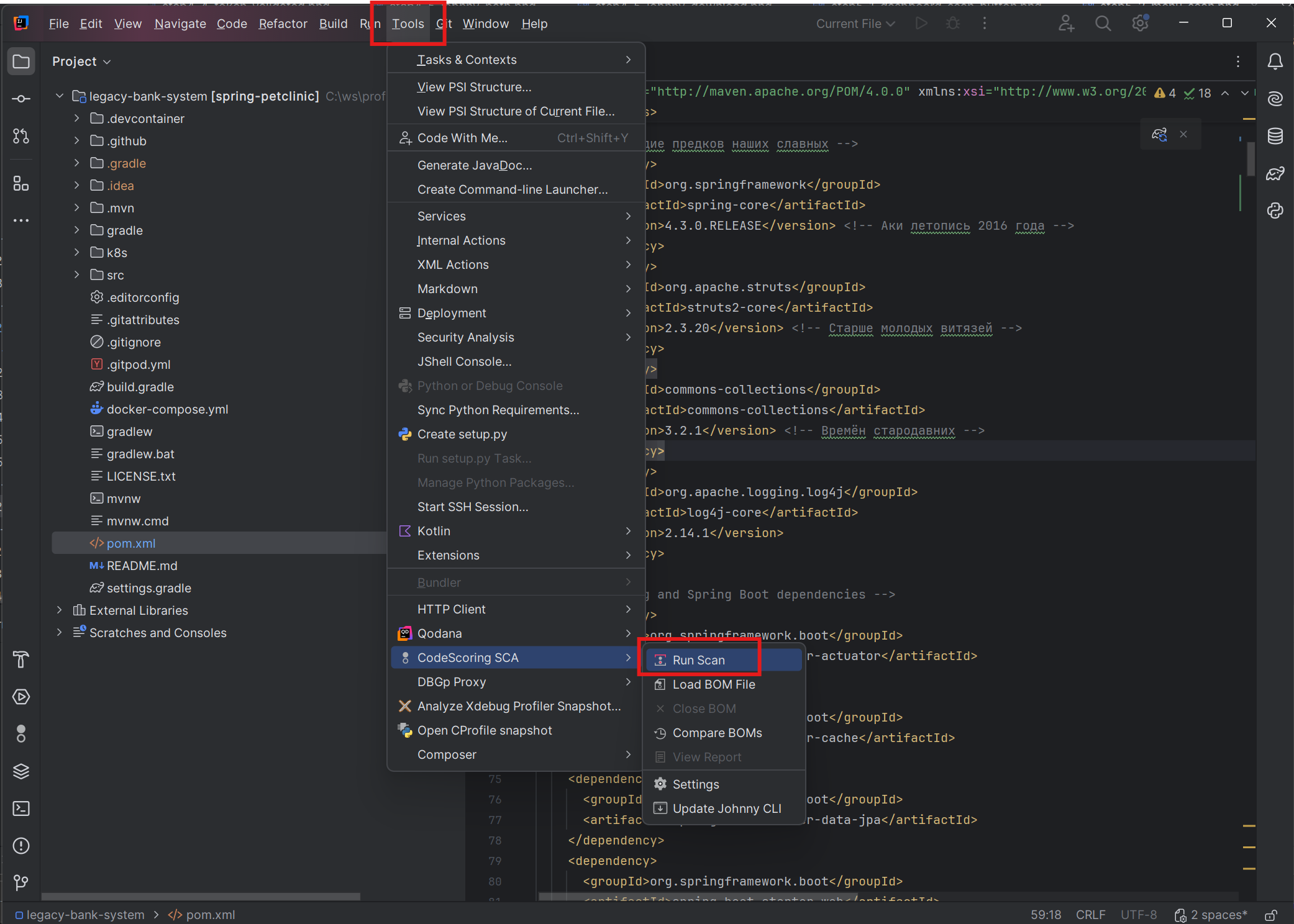Image resolution: width=1294 pixels, height=924 pixels.
Task: Choose Update Johnny CLI
Action: pyautogui.click(x=724, y=808)
